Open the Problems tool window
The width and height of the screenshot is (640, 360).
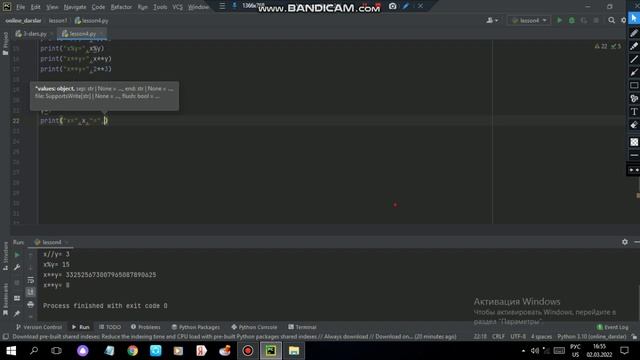coord(146,327)
